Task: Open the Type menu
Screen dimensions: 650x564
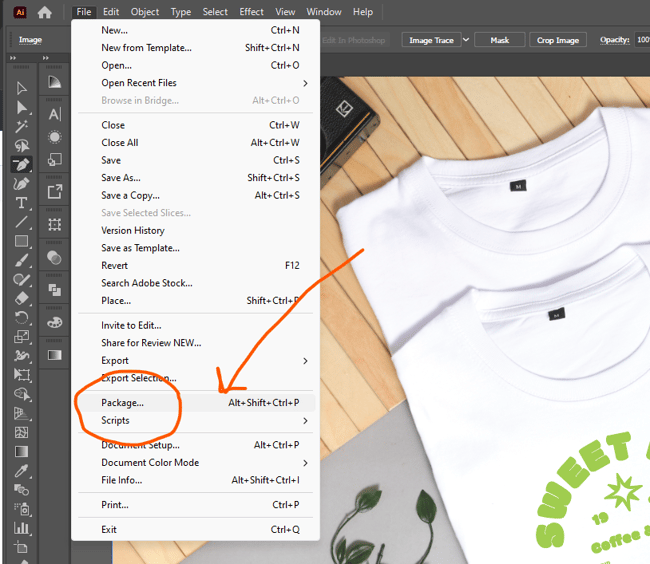Action: [181, 12]
